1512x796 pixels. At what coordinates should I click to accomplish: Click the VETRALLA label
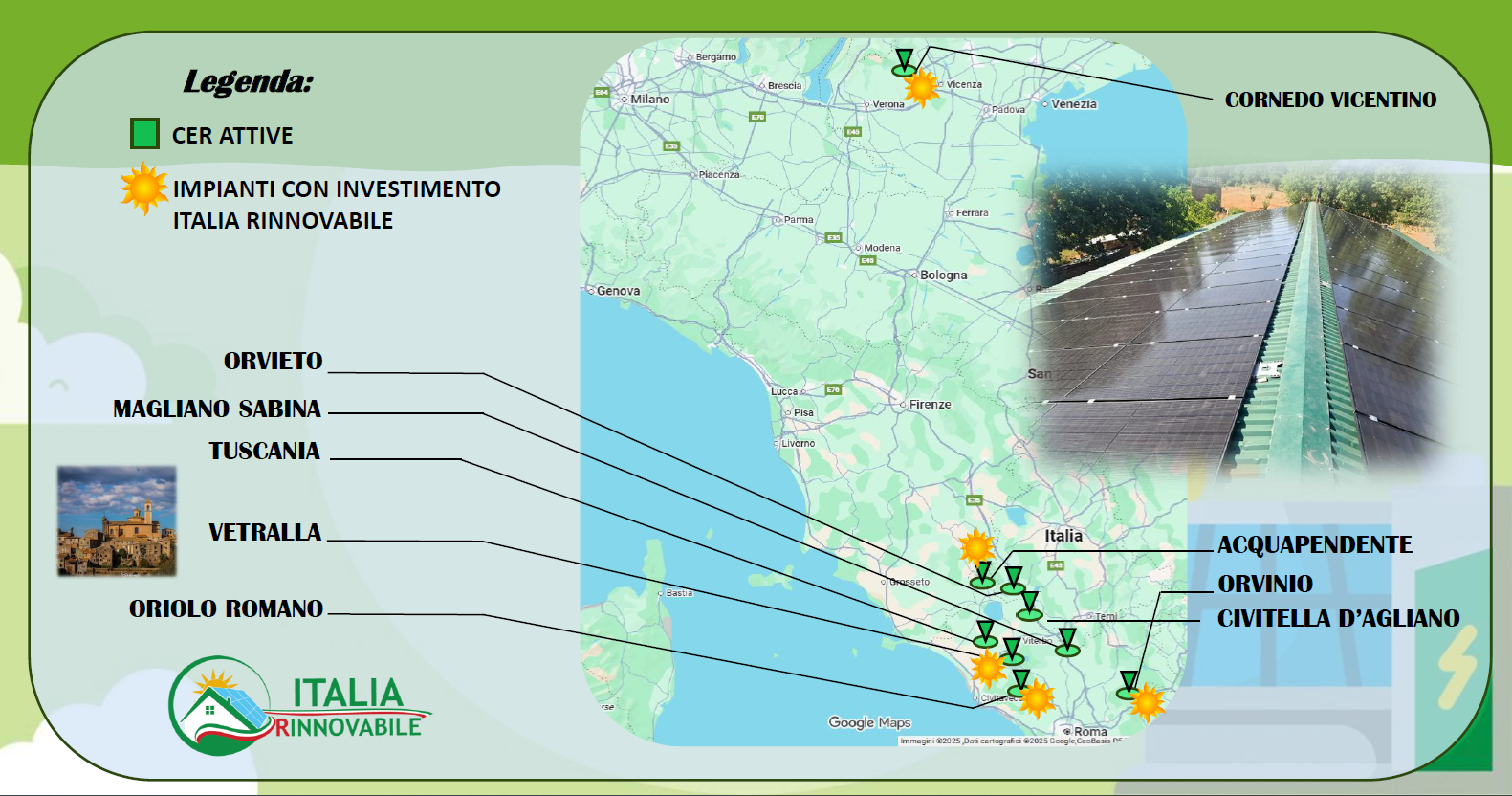(265, 532)
